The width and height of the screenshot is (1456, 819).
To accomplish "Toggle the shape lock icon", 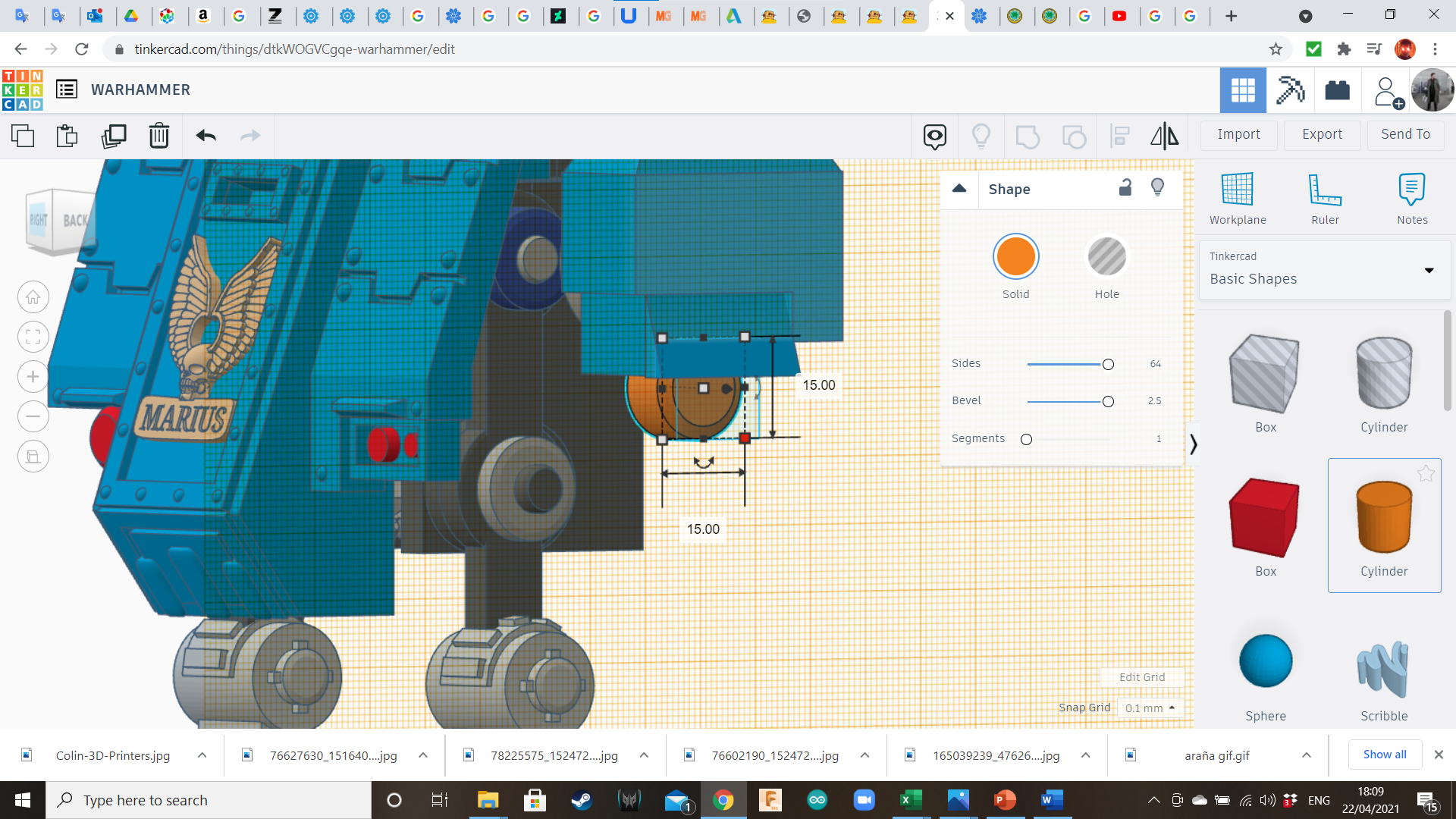I will click(x=1125, y=188).
